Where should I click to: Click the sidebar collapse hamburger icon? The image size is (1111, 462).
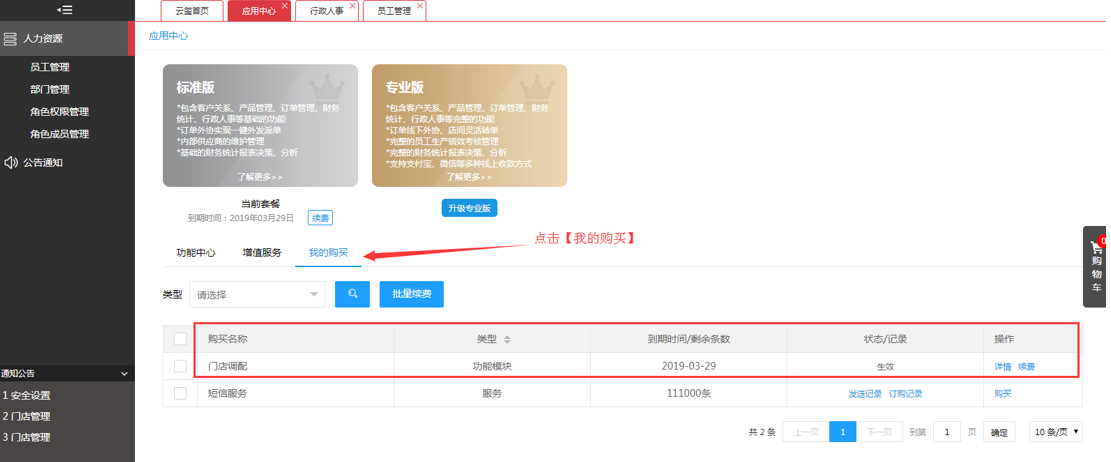[64, 10]
